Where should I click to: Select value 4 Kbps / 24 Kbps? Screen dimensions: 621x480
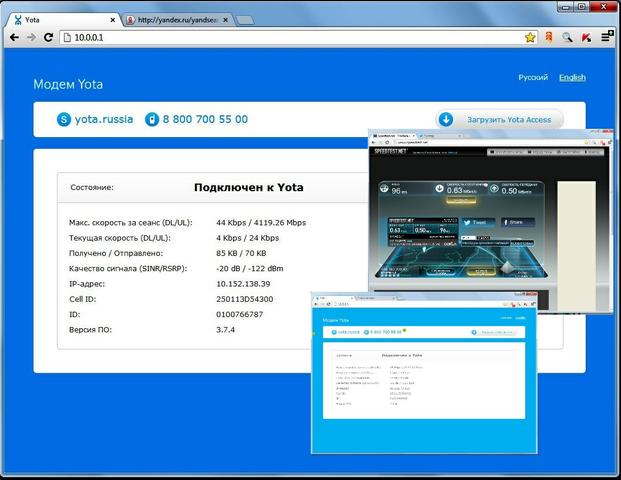[x=248, y=238]
